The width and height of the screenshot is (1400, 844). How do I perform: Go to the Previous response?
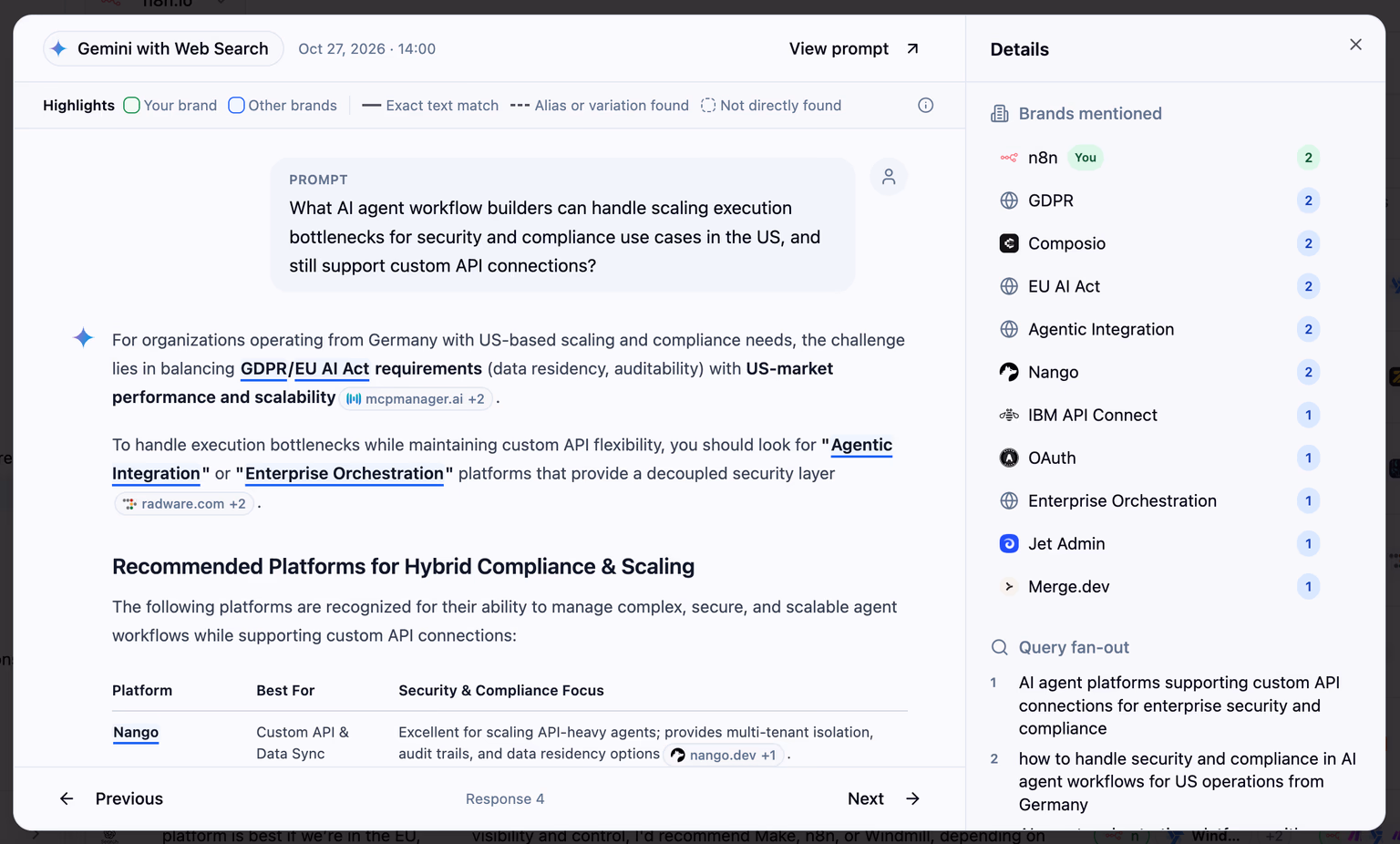pos(111,798)
